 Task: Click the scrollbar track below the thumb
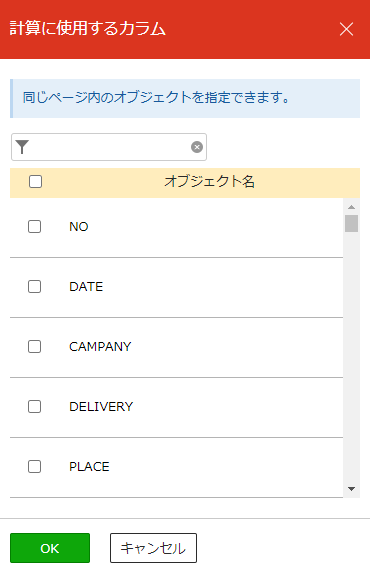coord(352,355)
